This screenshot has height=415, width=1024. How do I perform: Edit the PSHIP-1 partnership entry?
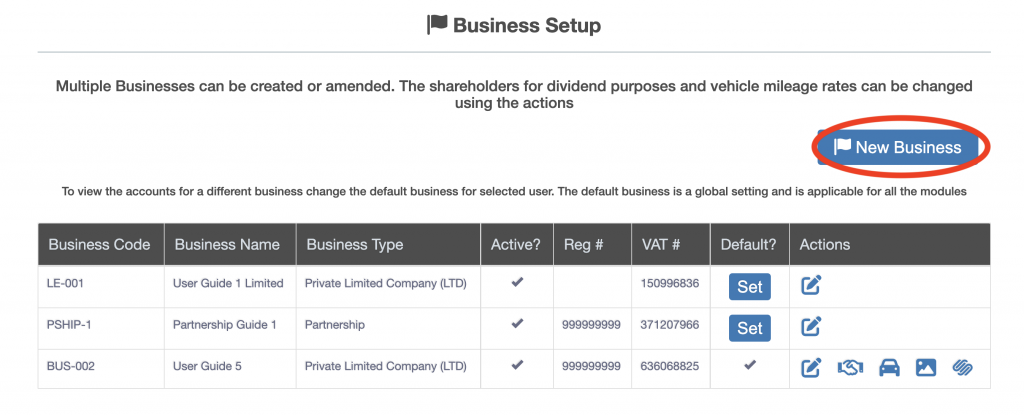coord(812,326)
